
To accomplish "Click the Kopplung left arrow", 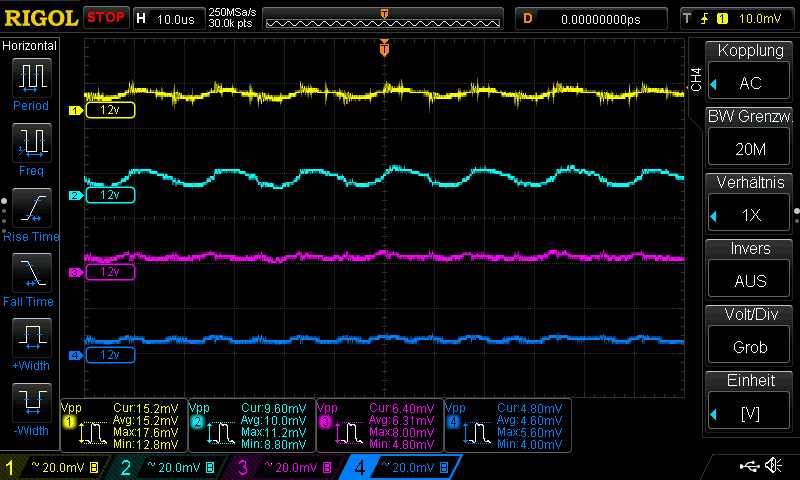I will 714,84.
